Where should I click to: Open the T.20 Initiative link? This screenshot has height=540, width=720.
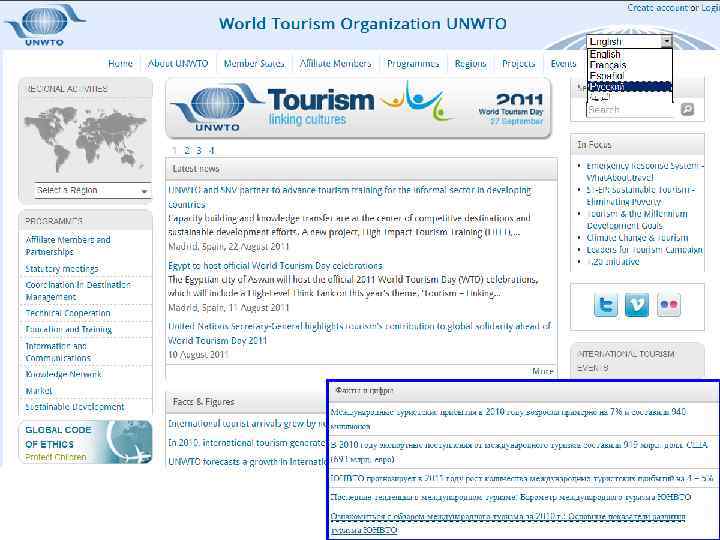click(613, 262)
